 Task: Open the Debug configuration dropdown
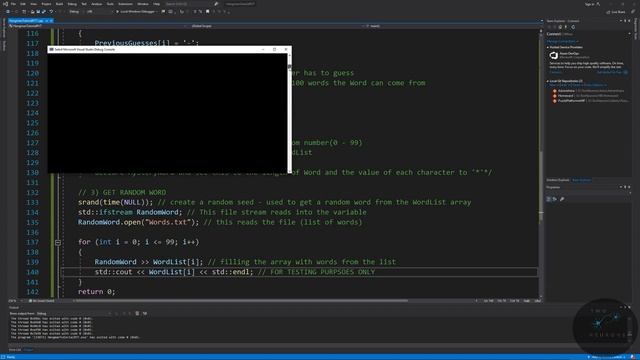76,11
